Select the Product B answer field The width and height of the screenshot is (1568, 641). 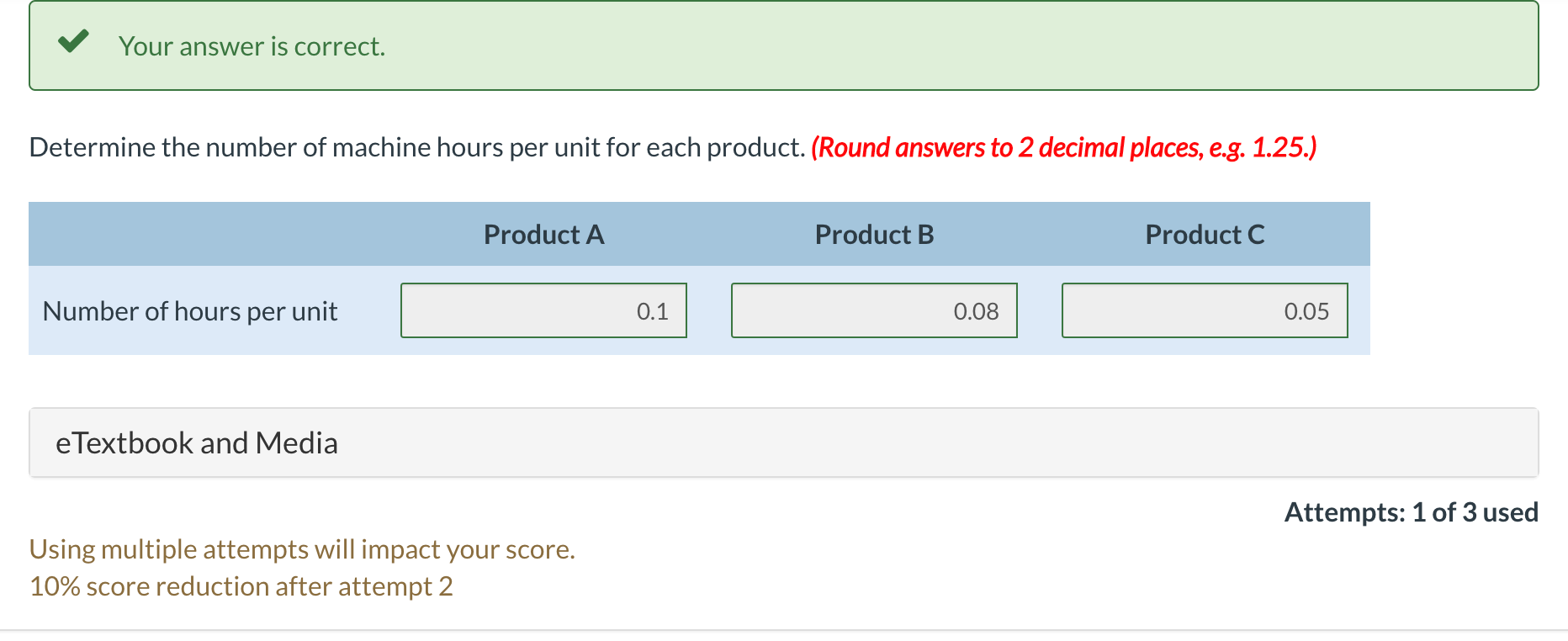873,310
